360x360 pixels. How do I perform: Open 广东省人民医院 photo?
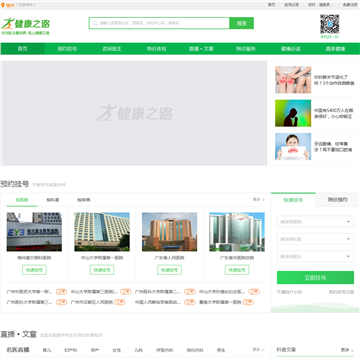(x=170, y=232)
